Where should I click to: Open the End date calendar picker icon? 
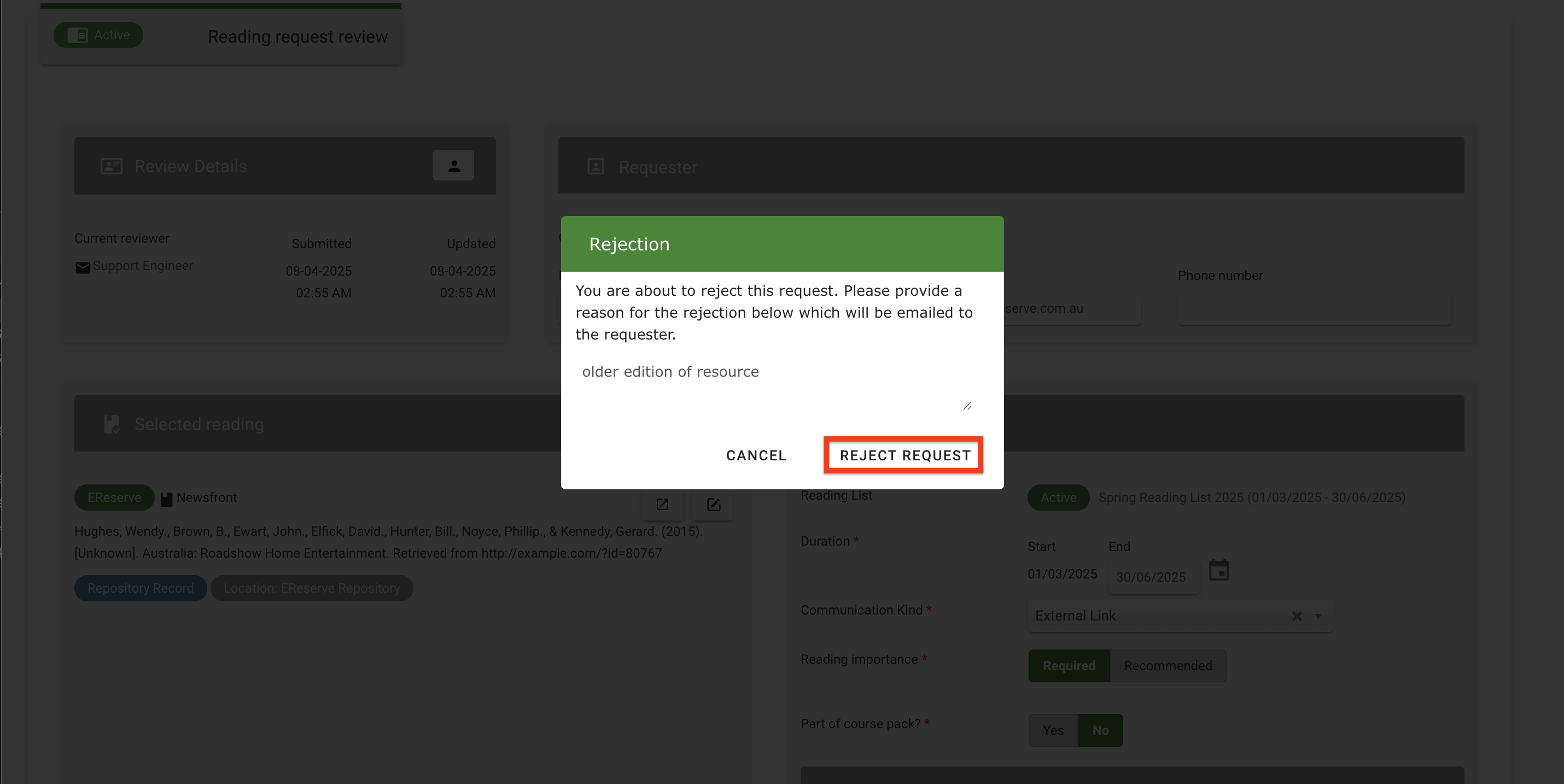click(1219, 570)
